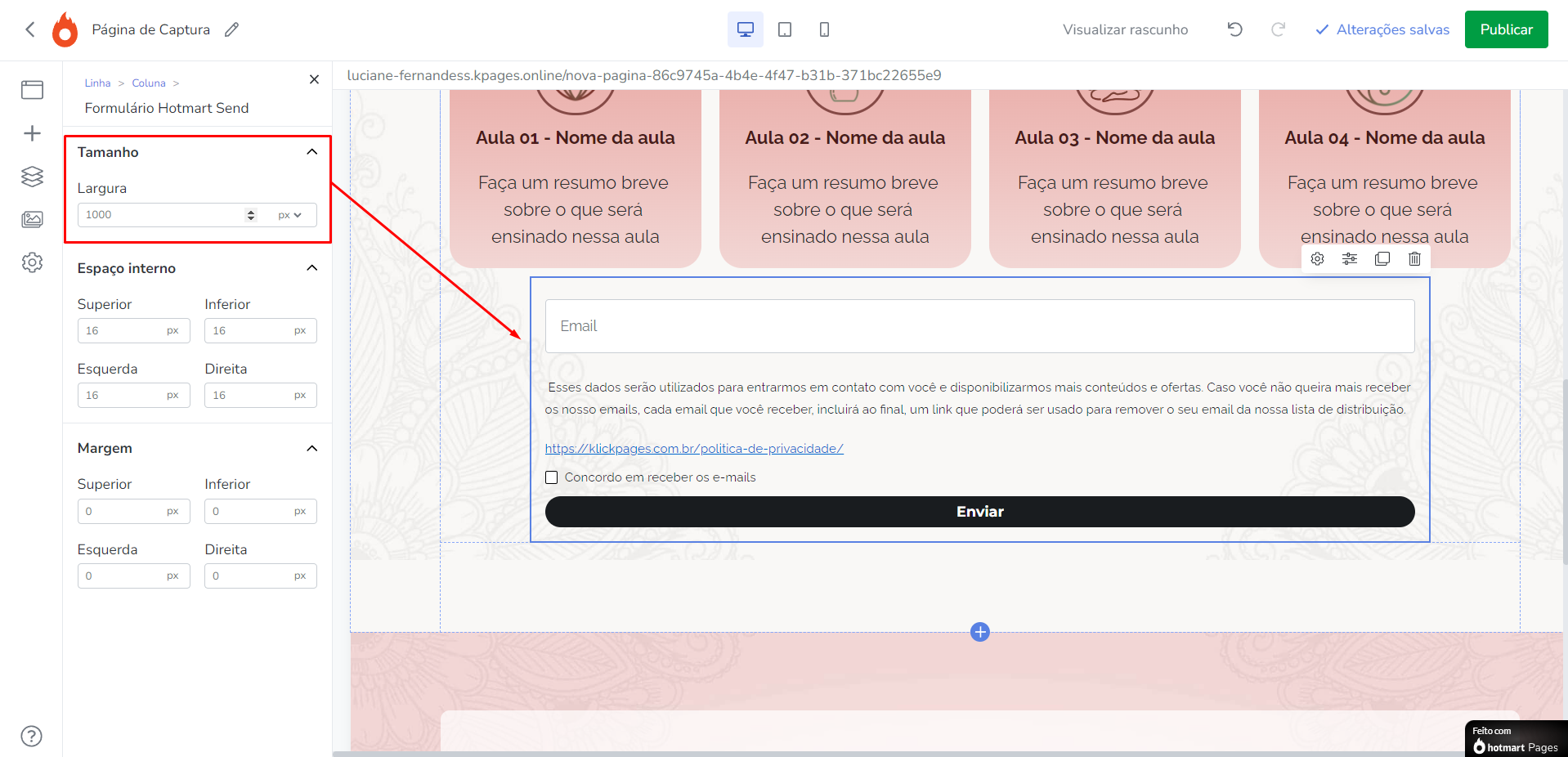This screenshot has width=1568, height=757.
Task: Redo the last change
Action: coord(1278,29)
